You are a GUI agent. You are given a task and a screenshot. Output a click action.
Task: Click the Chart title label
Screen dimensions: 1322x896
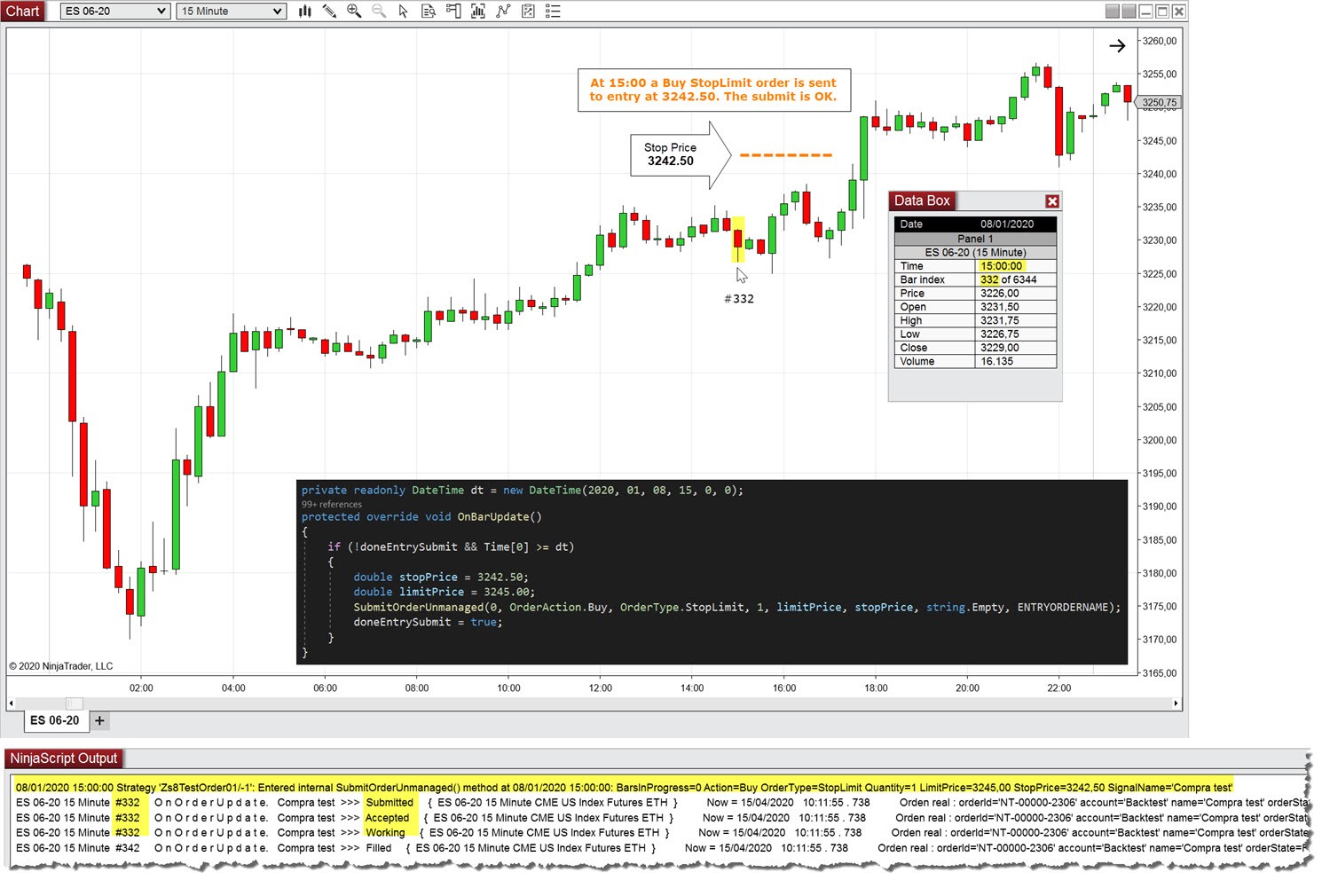point(22,11)
